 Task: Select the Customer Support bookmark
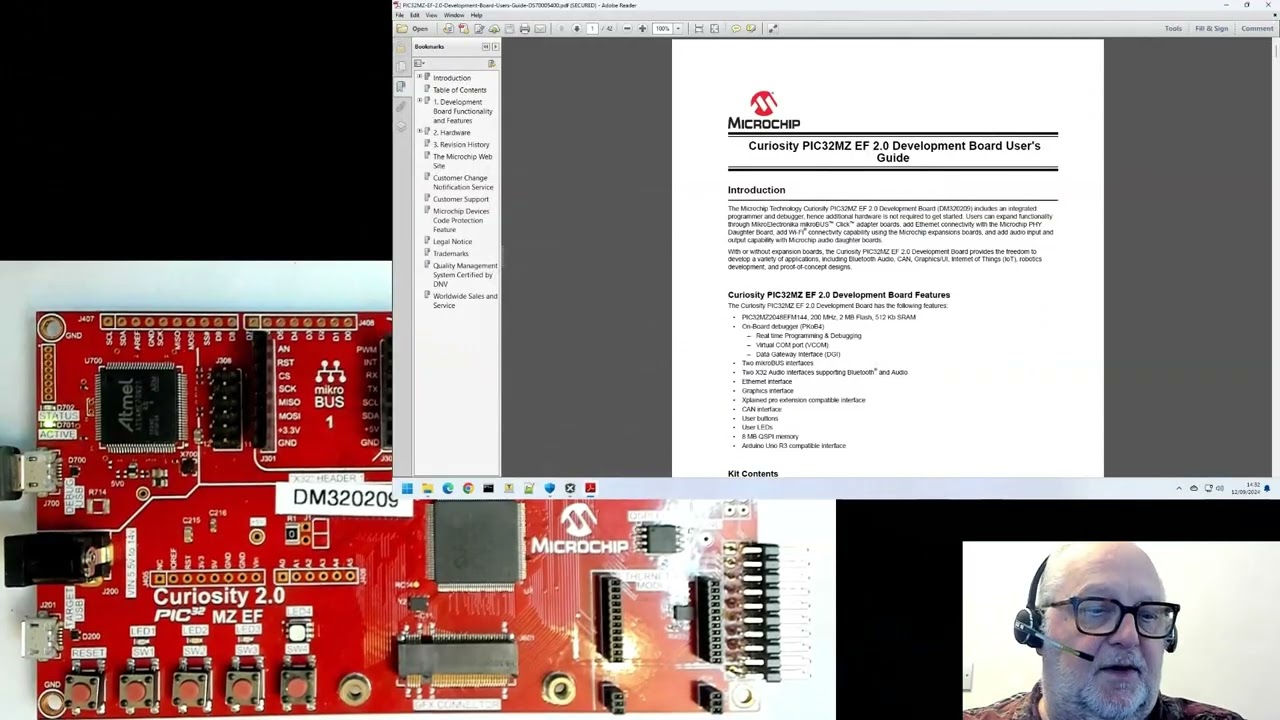pyautogui.click(x=460, y=199)
